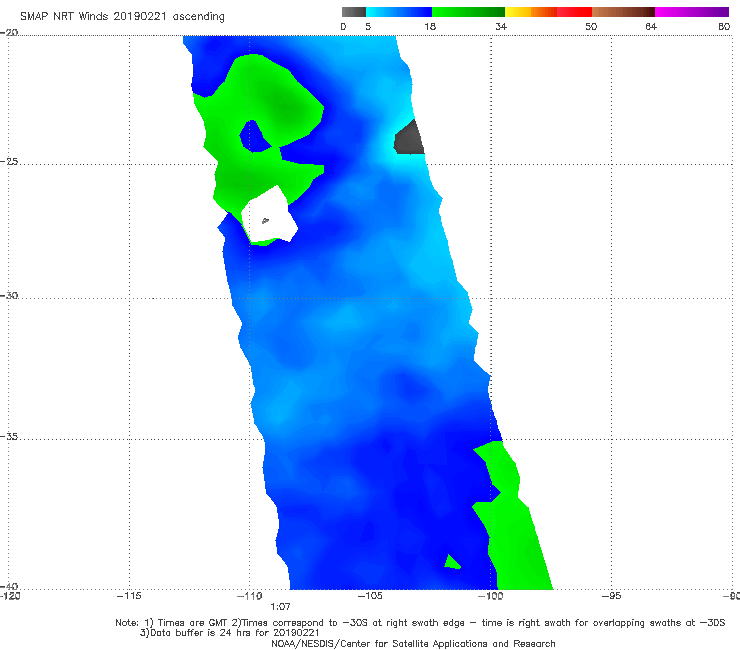Click the green 18–34 color bar segment
The height and width of the screenshot is (650, 740).
(468, 12)
